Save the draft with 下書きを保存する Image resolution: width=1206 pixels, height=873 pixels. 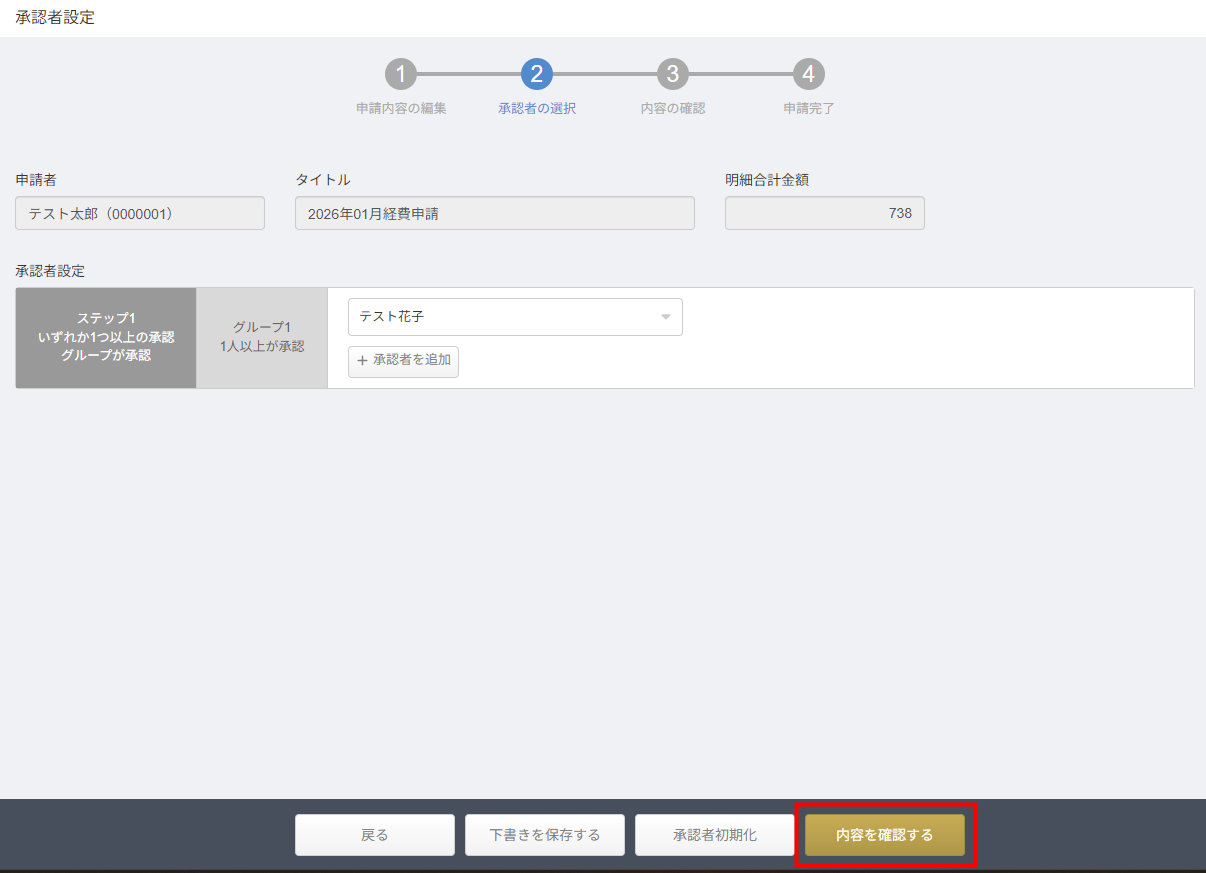[x=545, y=835]
